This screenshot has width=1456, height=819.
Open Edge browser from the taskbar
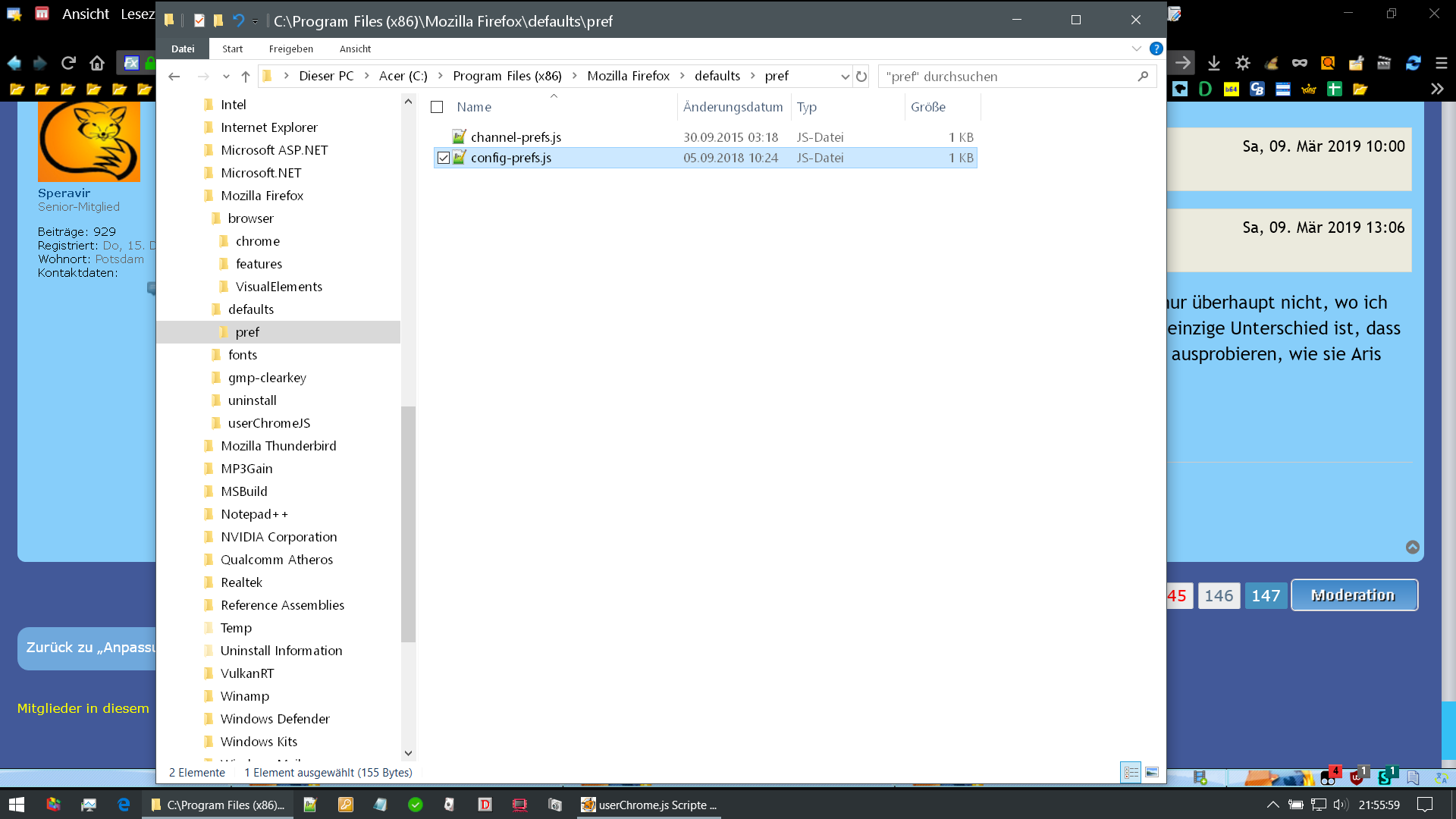point(124,805)
